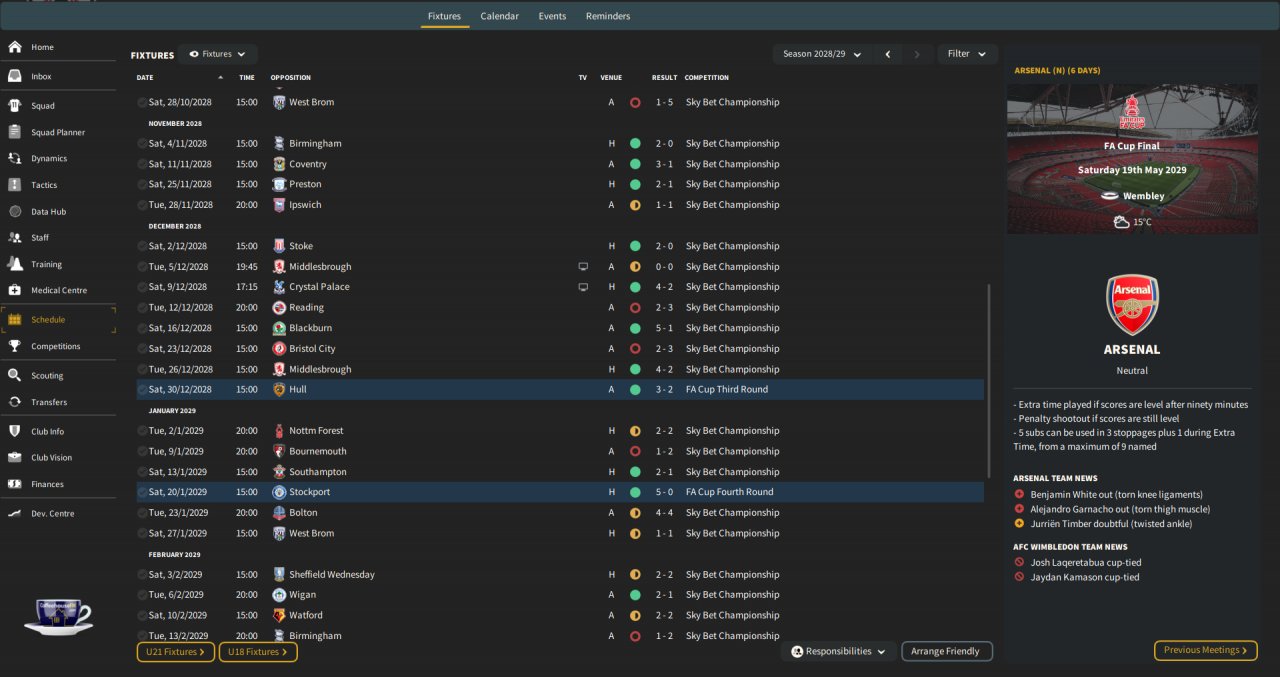Open Training cone icon

pos(15,264)
